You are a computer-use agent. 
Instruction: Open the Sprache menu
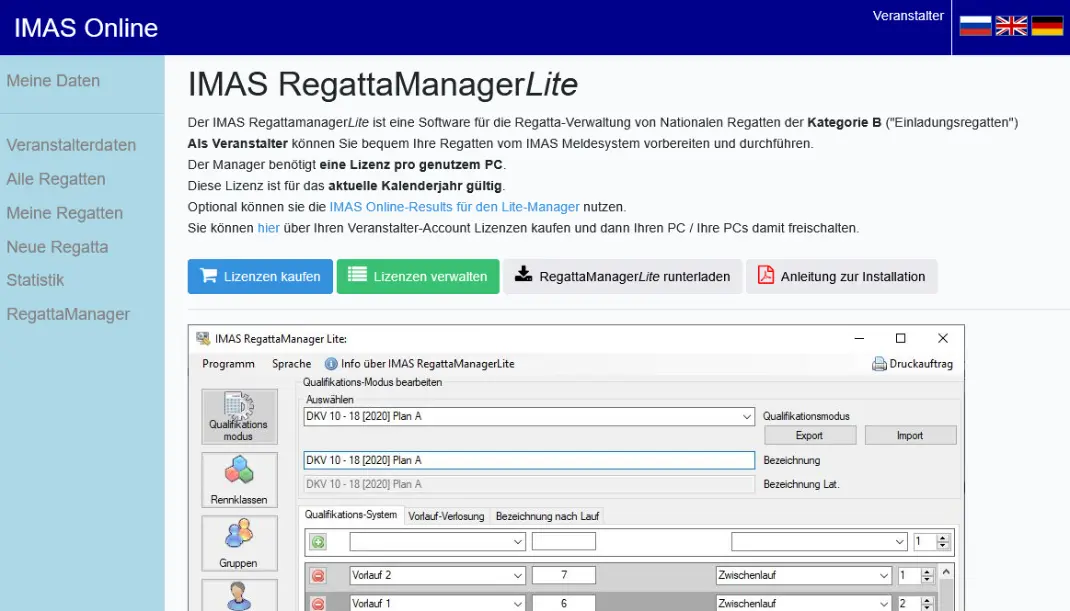pos(291,364)
